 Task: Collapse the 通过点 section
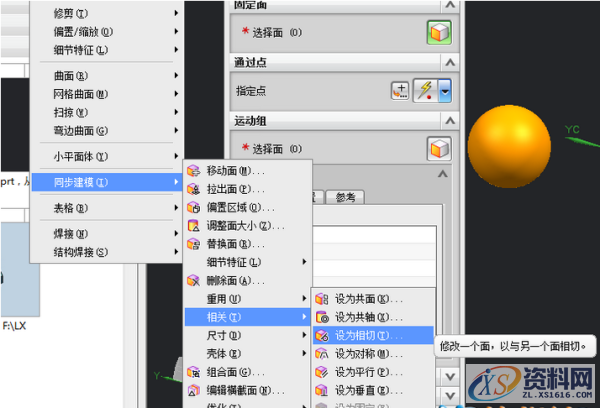tap(449, 61)
